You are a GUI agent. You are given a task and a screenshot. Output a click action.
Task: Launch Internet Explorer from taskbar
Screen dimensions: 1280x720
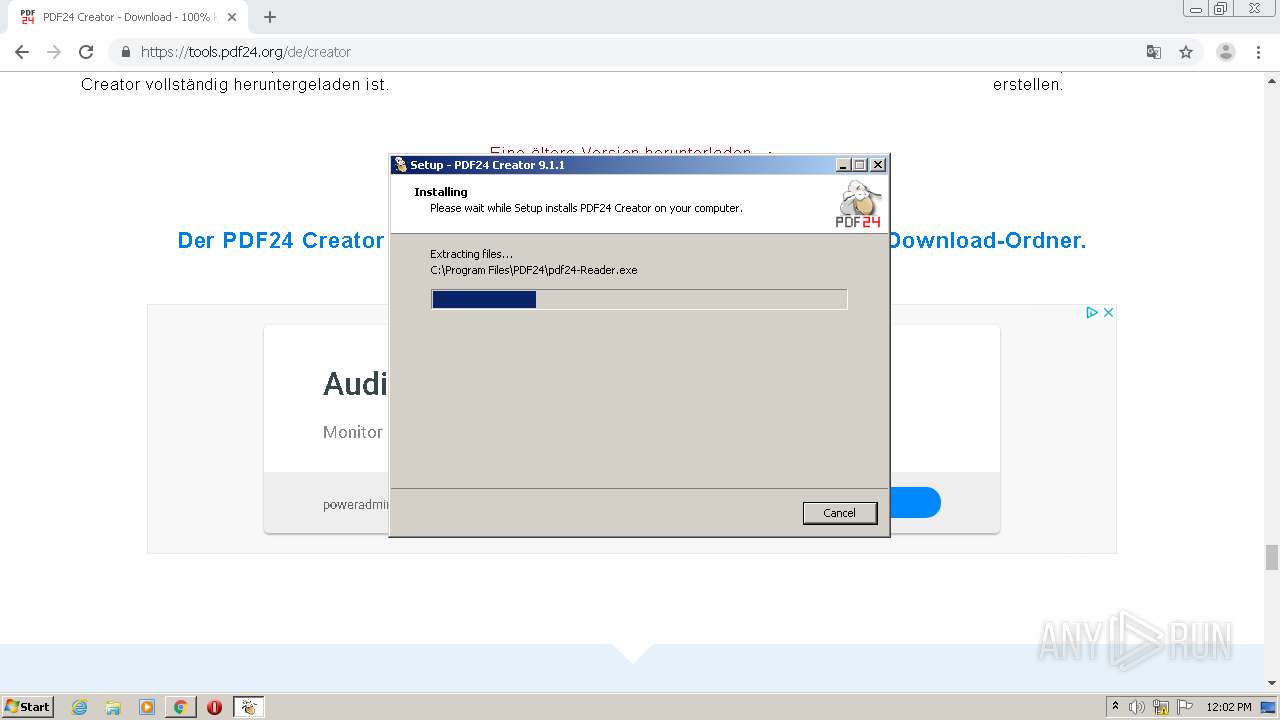(79, 707)
